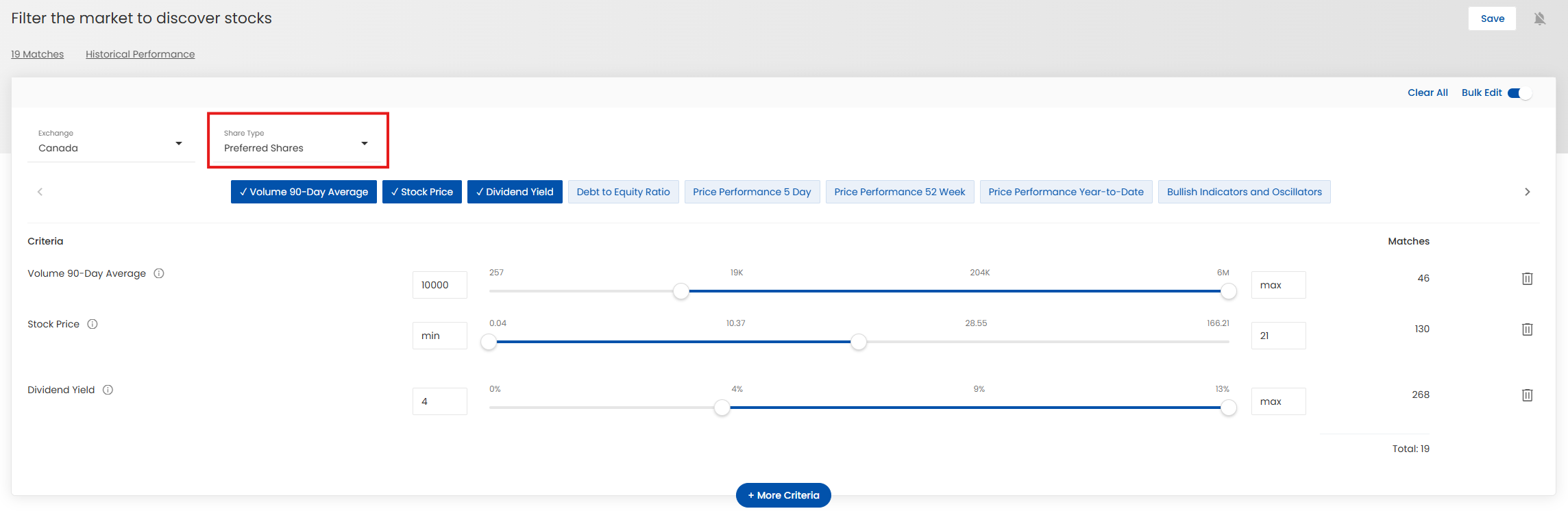Uncheck Volume 90-Day Average chip
The image size is (1568, 511).
304,192
